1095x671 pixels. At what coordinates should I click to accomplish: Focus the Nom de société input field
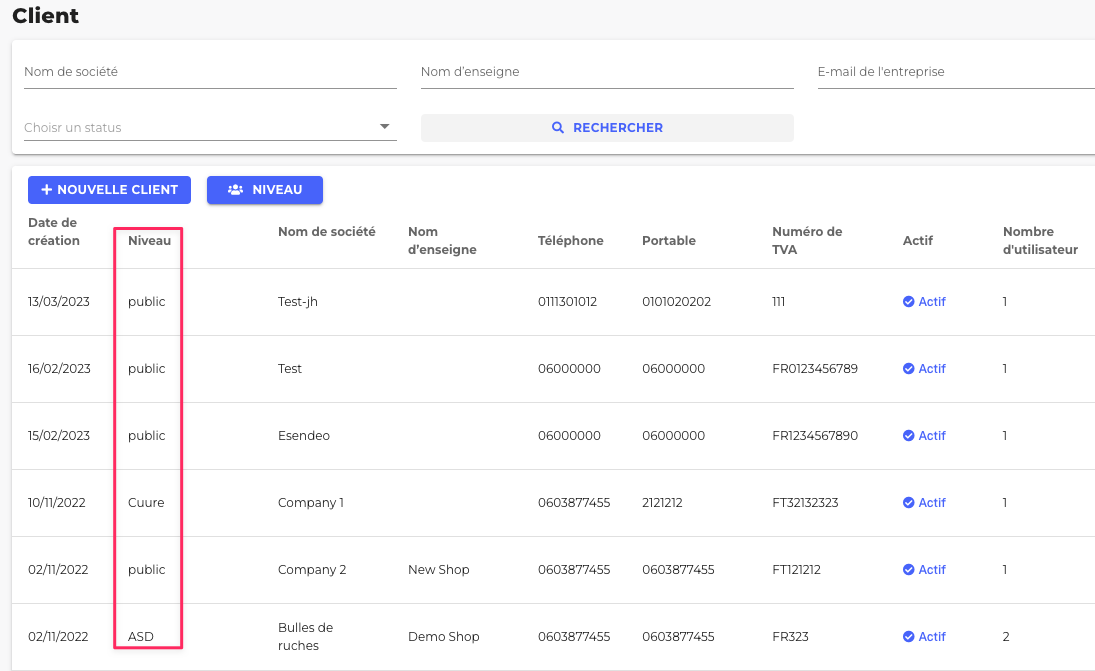210,72
